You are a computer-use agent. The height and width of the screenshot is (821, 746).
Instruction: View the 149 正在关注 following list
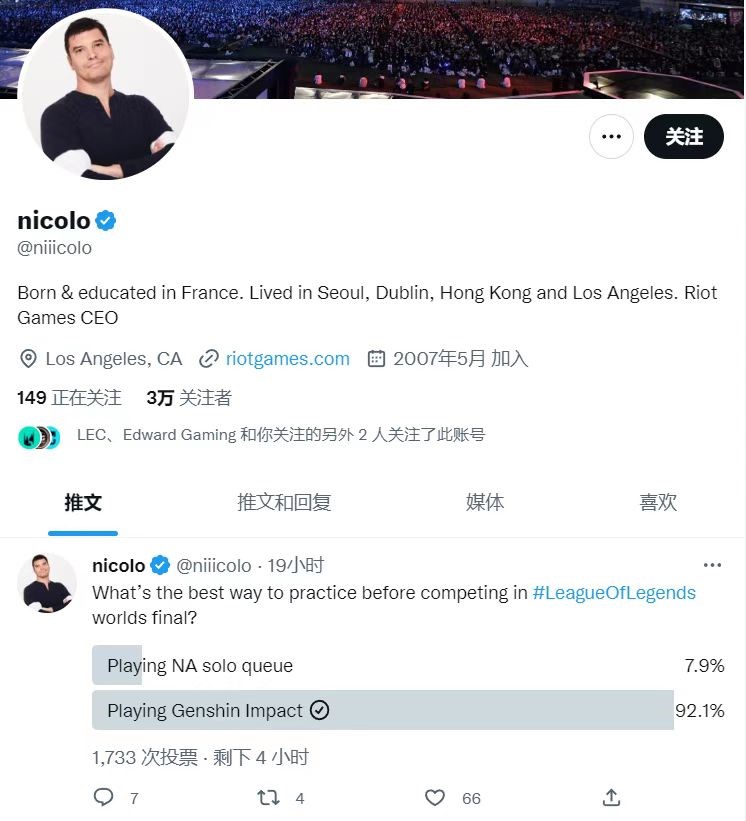coord(69,397)
